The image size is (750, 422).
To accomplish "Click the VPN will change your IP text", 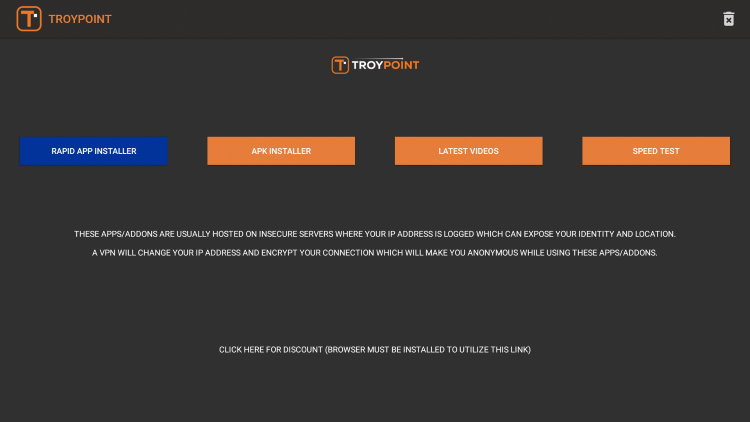I will click(x=375, y=253).
